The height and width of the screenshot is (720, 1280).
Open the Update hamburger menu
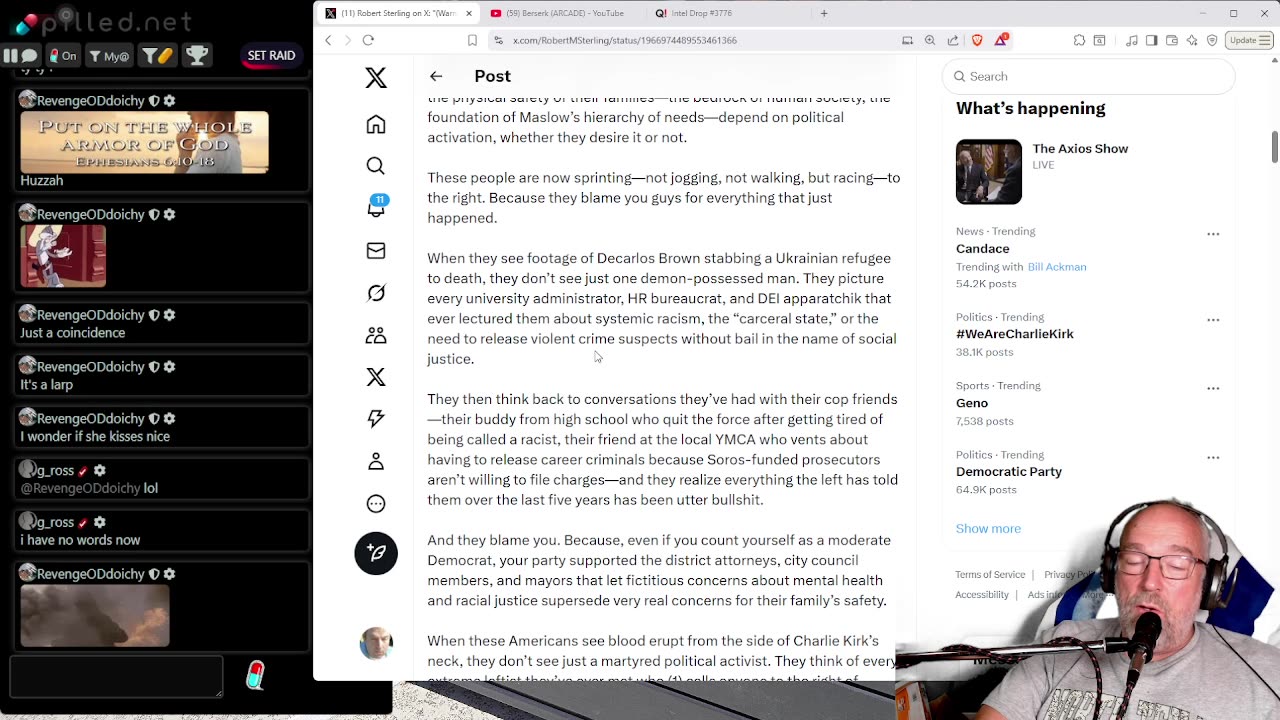(x=1250, y=40)
